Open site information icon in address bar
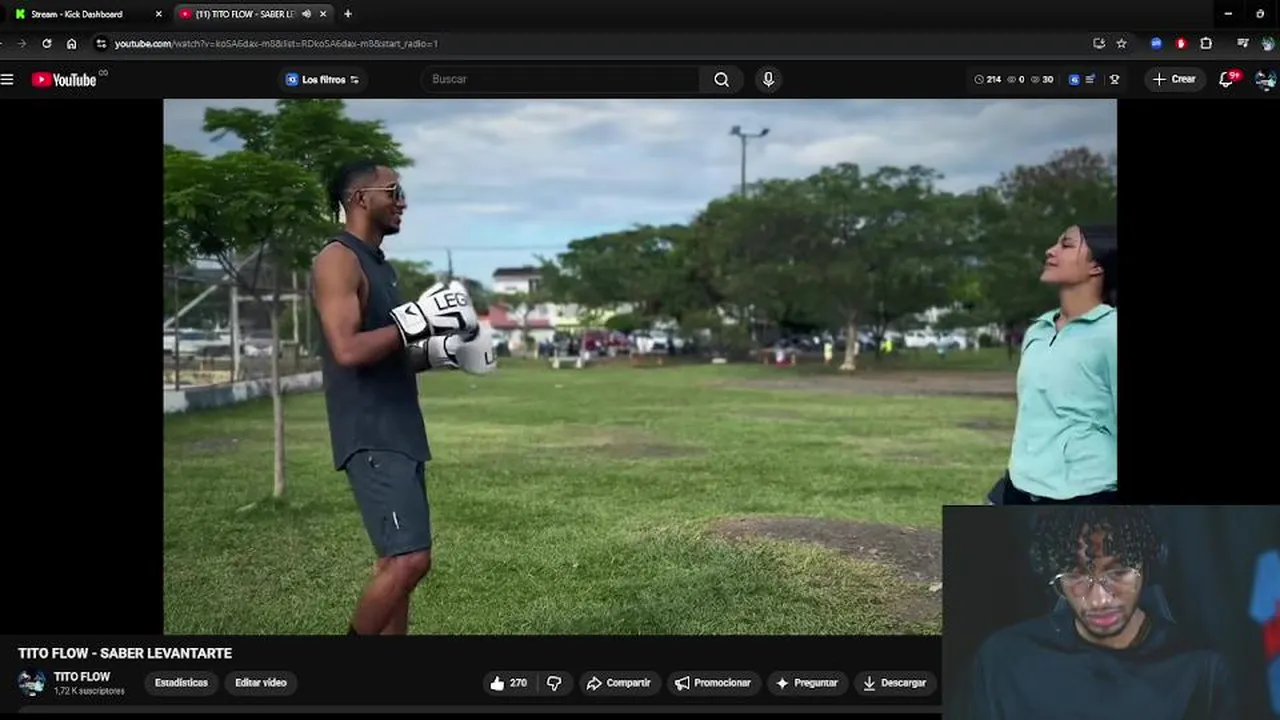Image resolution: width=1280 pixels, height=720 pixels. point(100,43)
